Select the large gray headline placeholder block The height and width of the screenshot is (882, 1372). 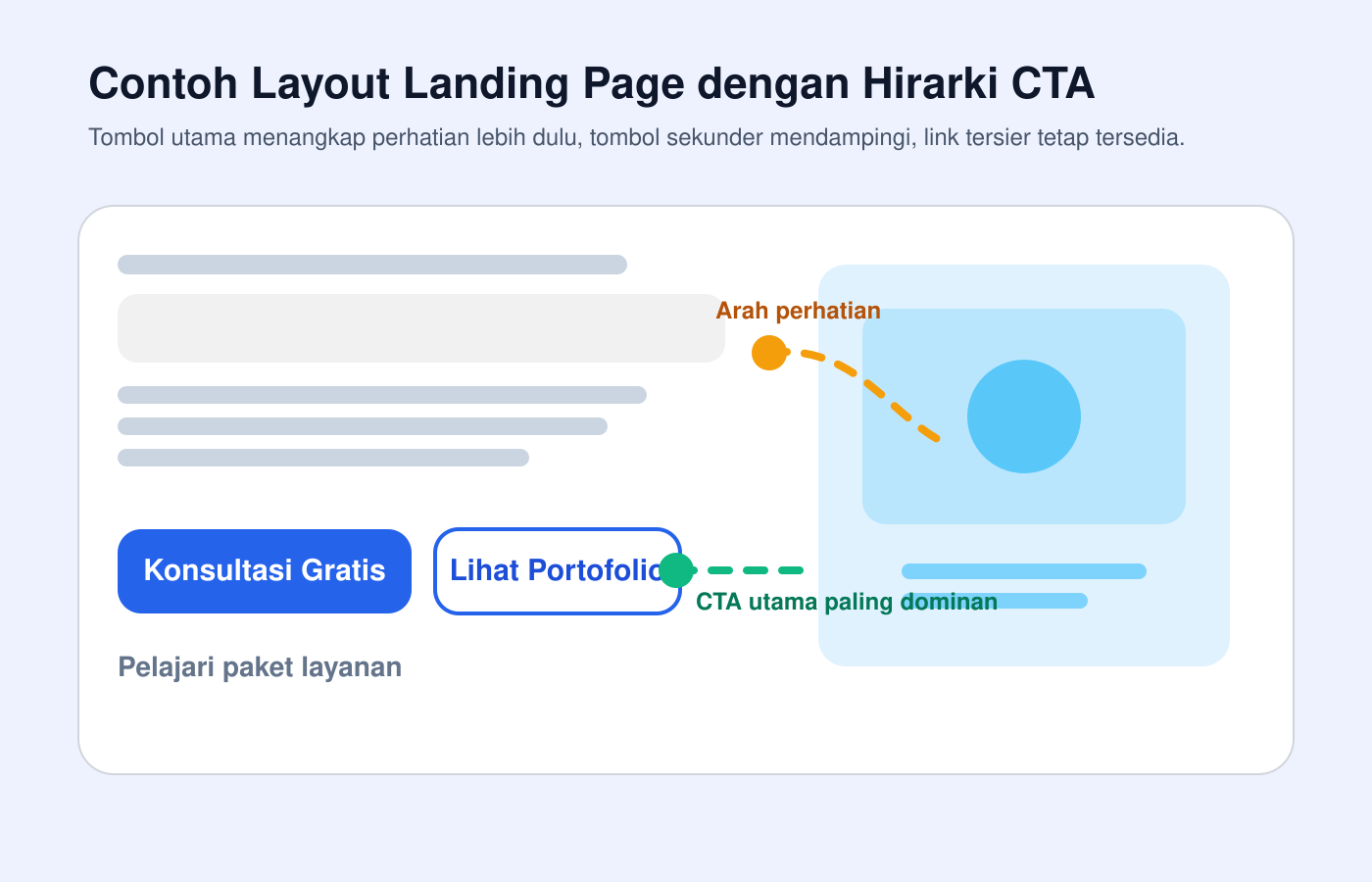420,328
